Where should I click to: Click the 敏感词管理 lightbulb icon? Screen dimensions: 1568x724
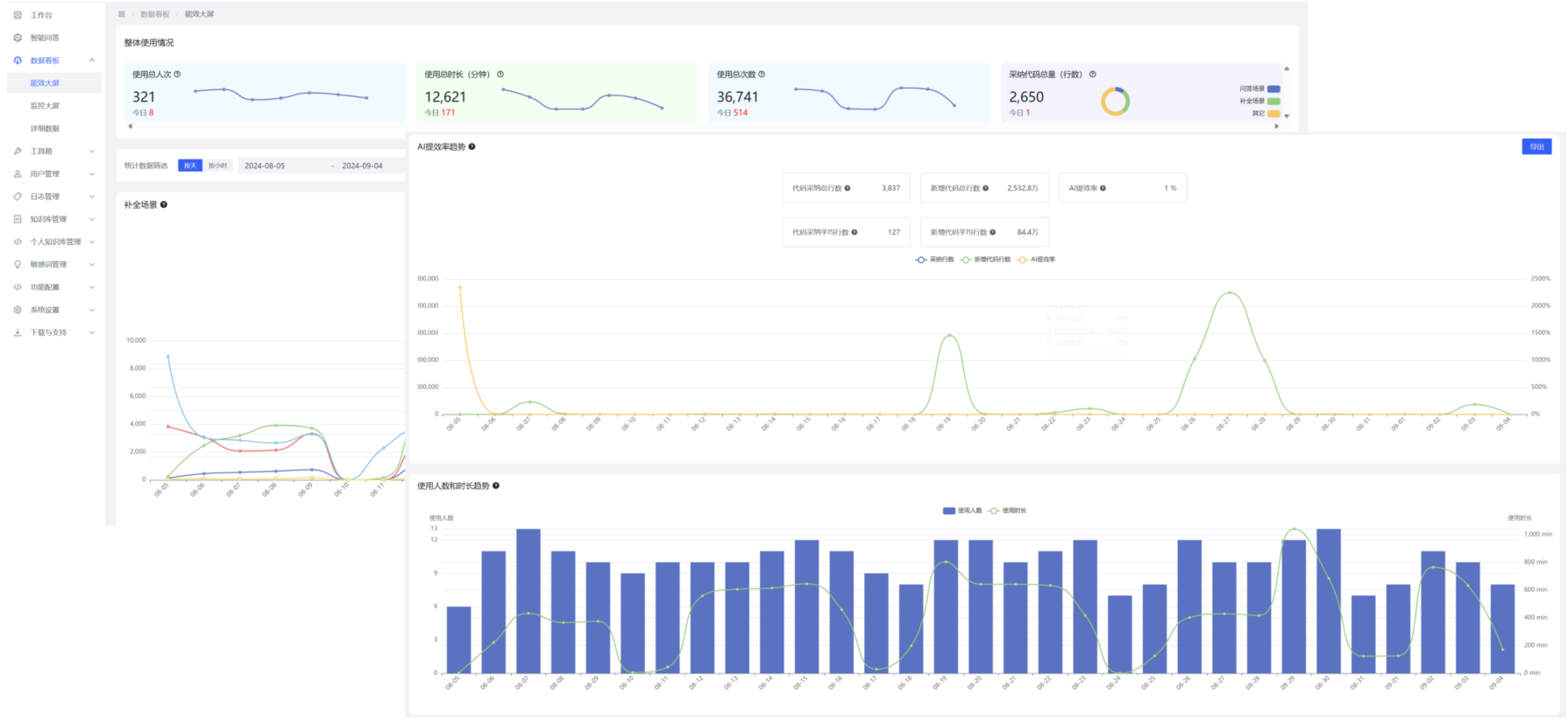coord(18,265)
